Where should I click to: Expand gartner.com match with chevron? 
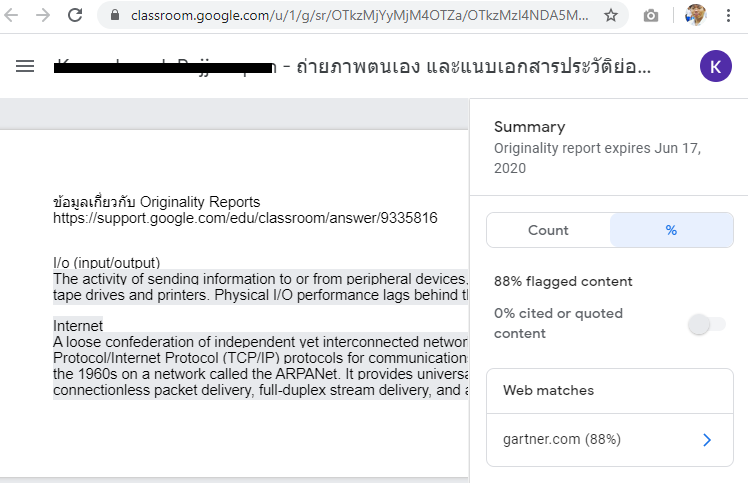pyautogui.click(x=707, y=440)
